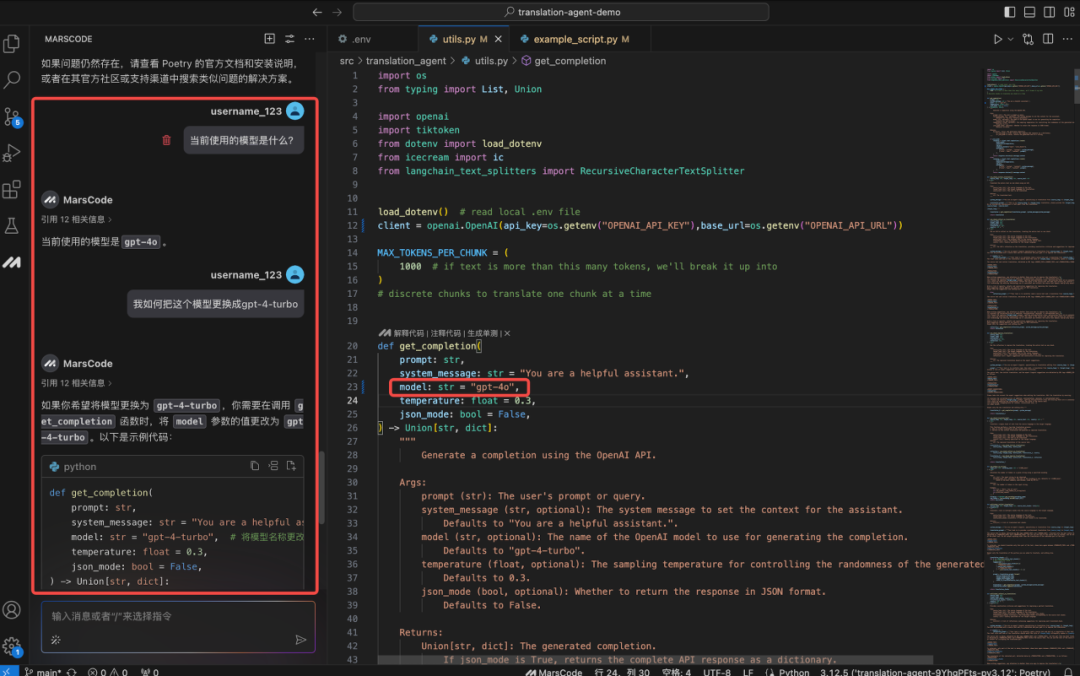Click the magic wand icon in chat input
Image resolution: width=1080 pixels, height=676 pixels.
(x=56, y=639)
